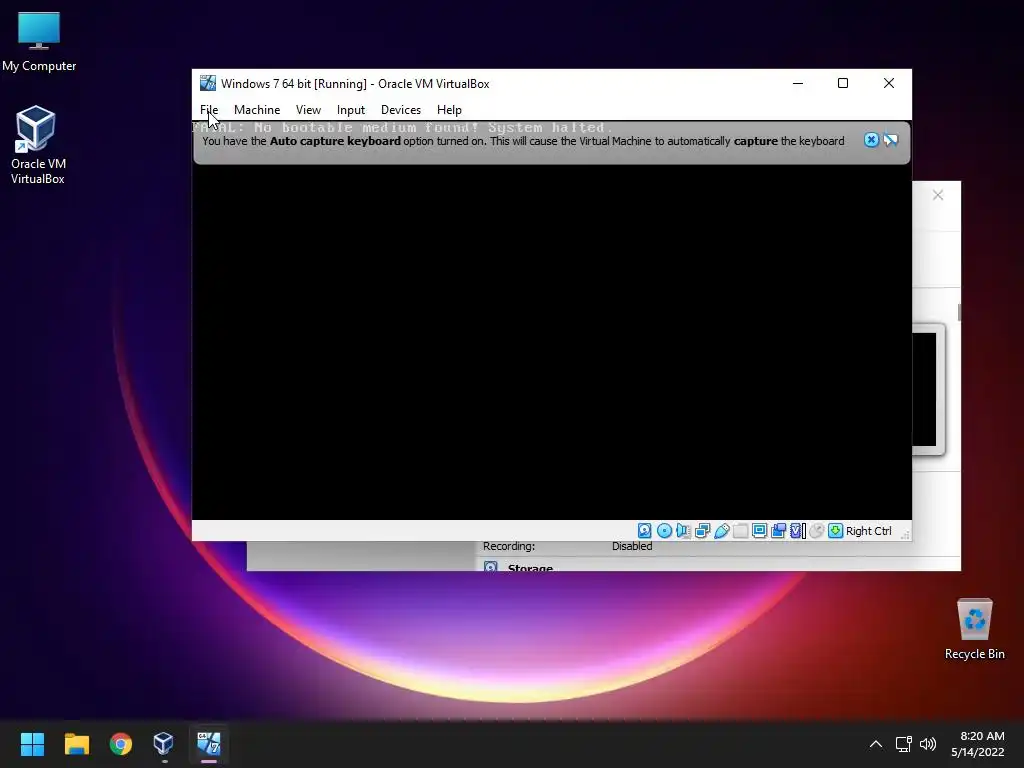Click the network adapters status icon
Image resolution: width=1024 pixels, height=768 pixels.
703,531
